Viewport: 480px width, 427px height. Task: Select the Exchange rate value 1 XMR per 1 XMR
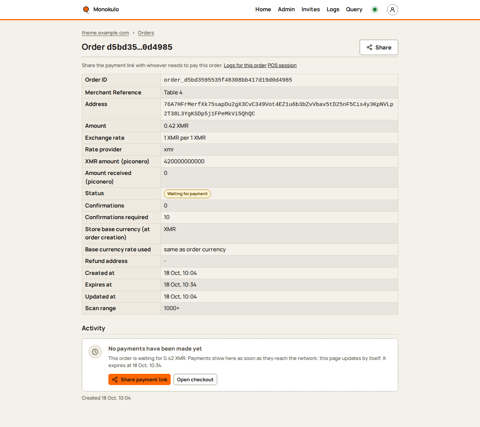point(185,138)
